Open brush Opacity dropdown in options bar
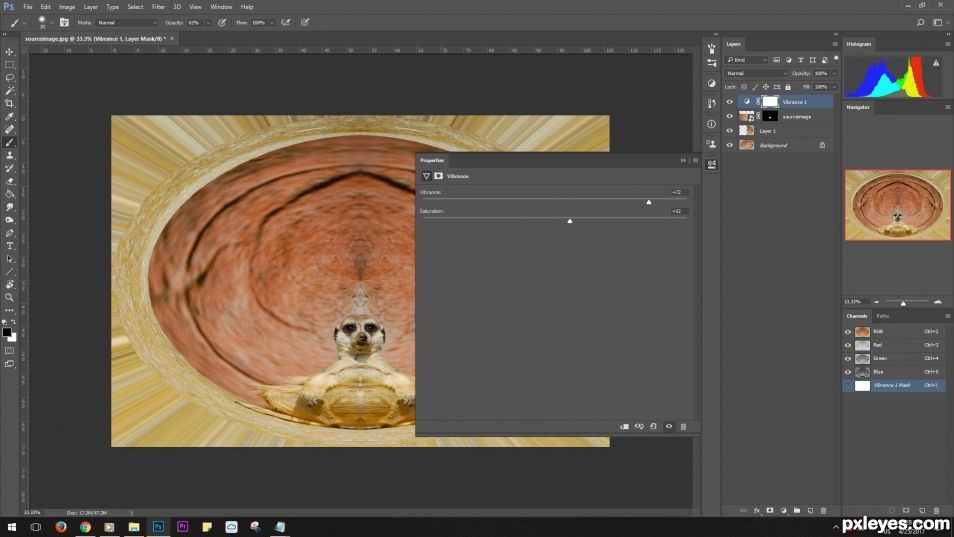Image resolution: width=954 pixels, height=537 pixels. (x=208, y=23)
